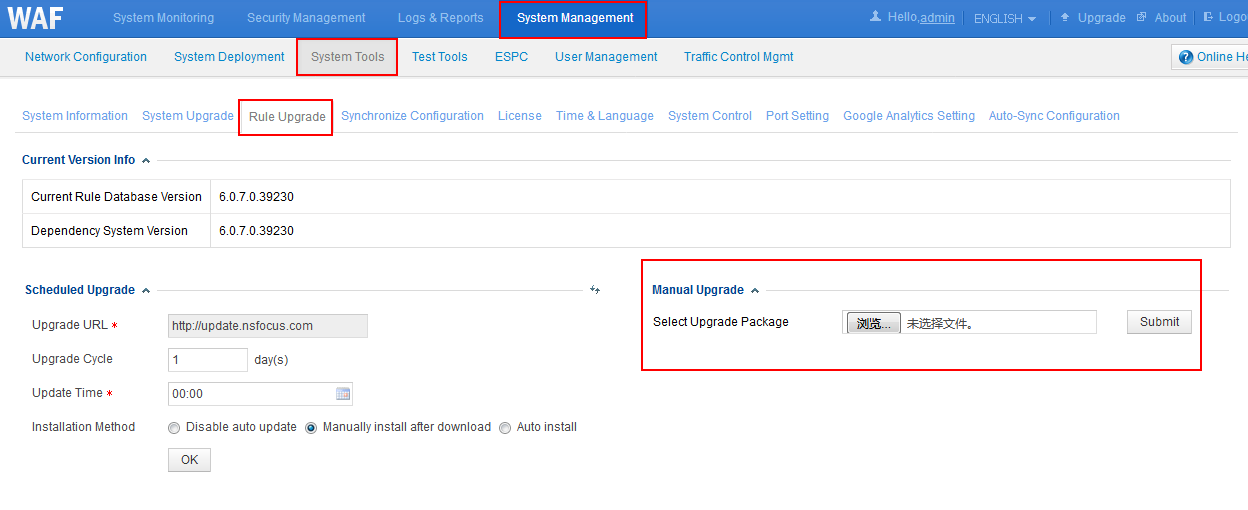The width and height of the screenshot is (1248, 510).
Task: Choose the Auto install radio button
Action: 505,428
